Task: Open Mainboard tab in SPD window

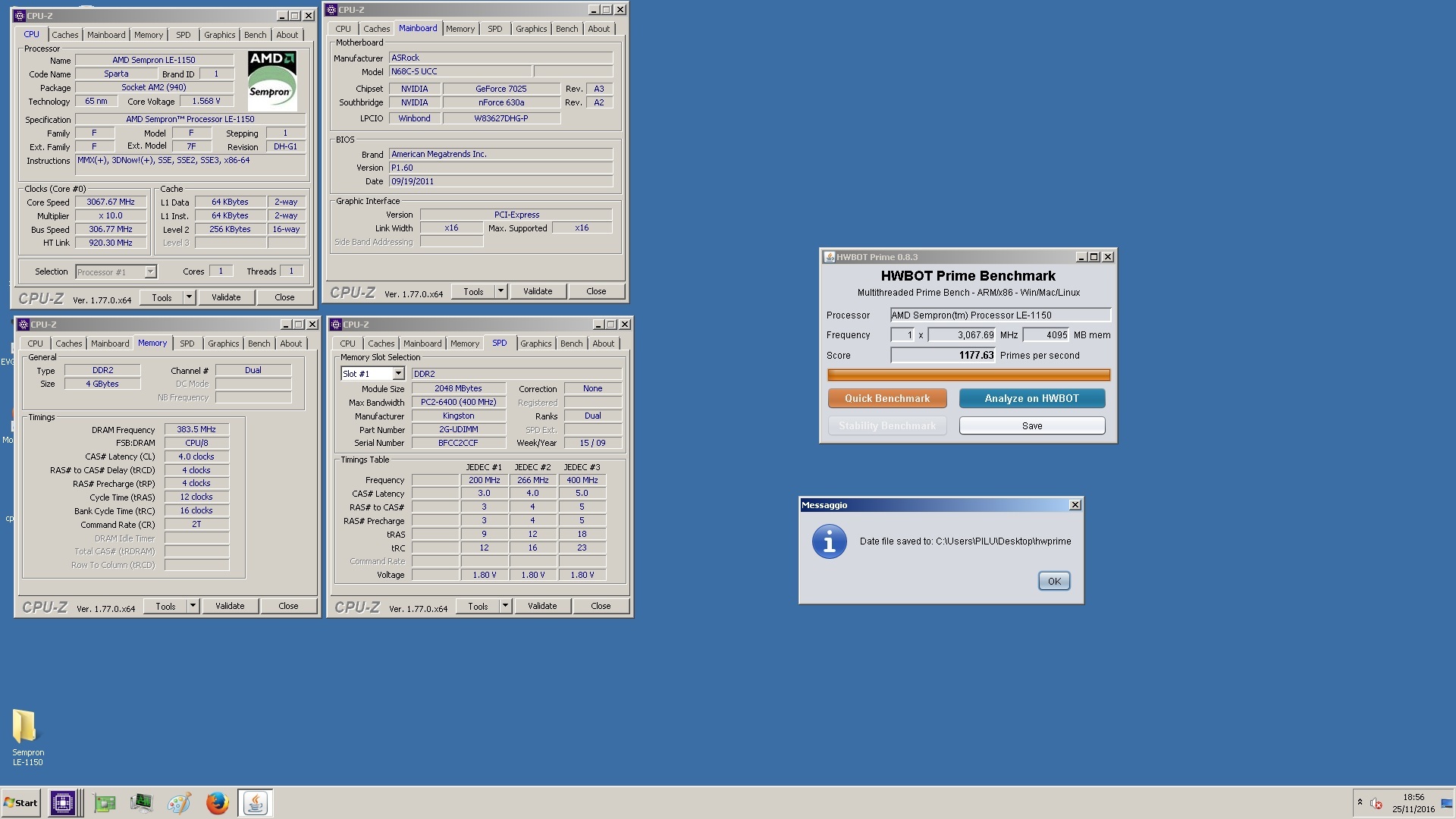Action: [422, 344]
